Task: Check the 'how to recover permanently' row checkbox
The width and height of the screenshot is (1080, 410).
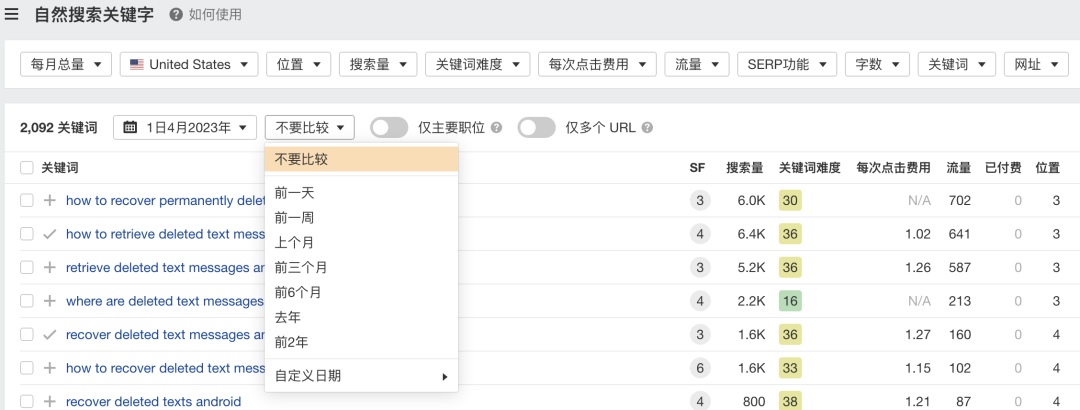Action: [x=26, y=201]
